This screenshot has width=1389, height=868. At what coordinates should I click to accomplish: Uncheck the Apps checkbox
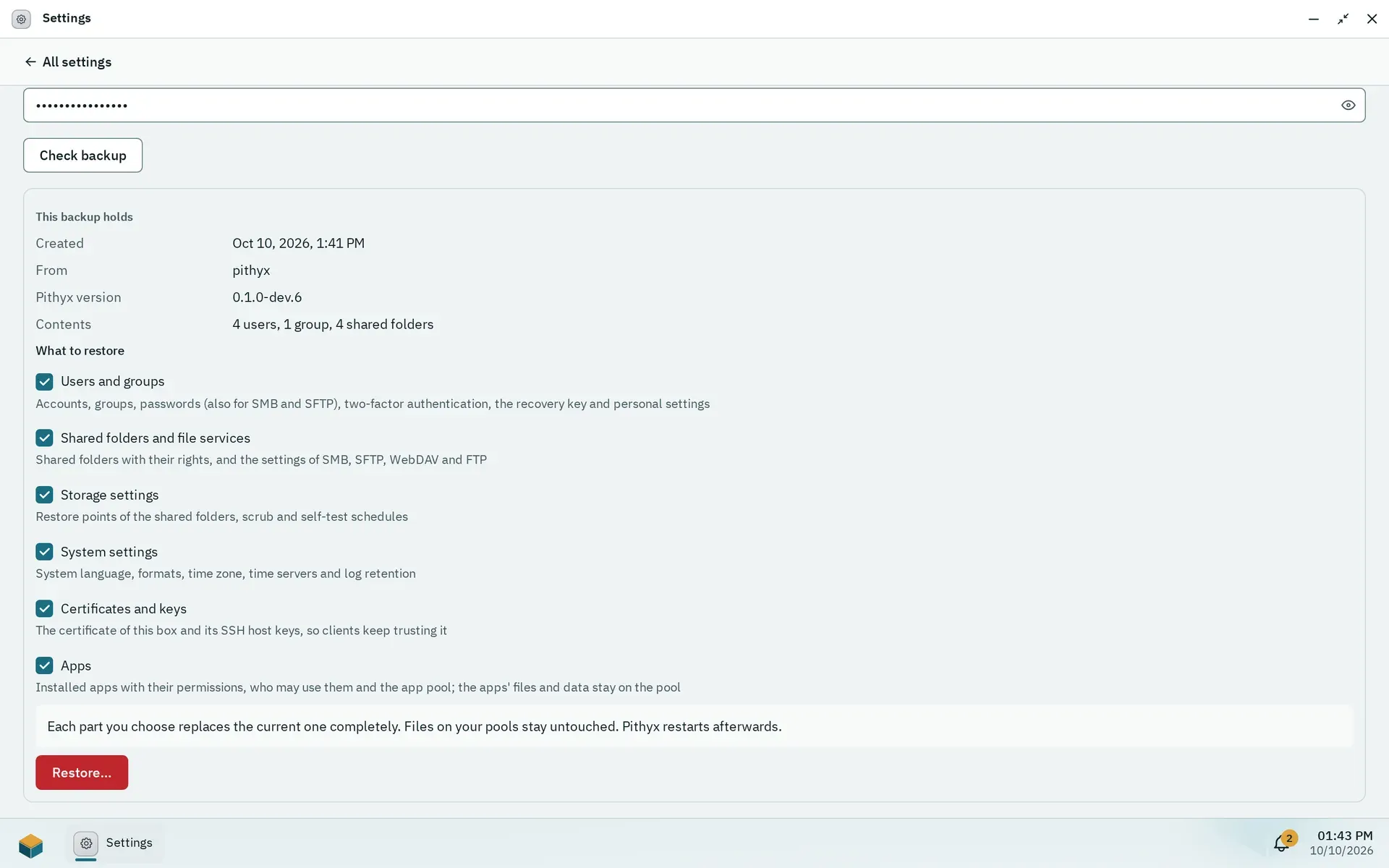[44, 665]
